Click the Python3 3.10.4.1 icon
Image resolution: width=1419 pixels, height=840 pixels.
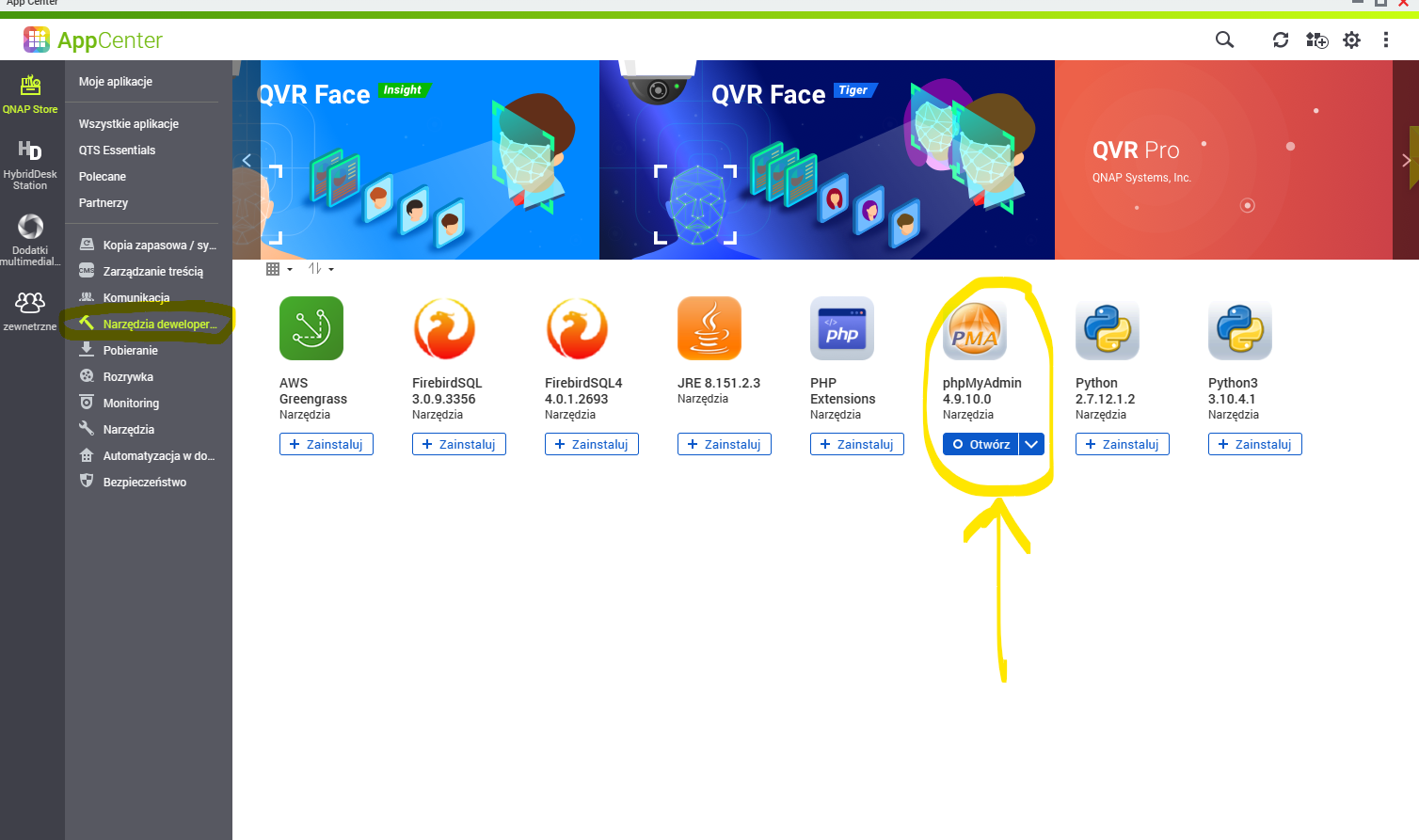pos(1240,328)
